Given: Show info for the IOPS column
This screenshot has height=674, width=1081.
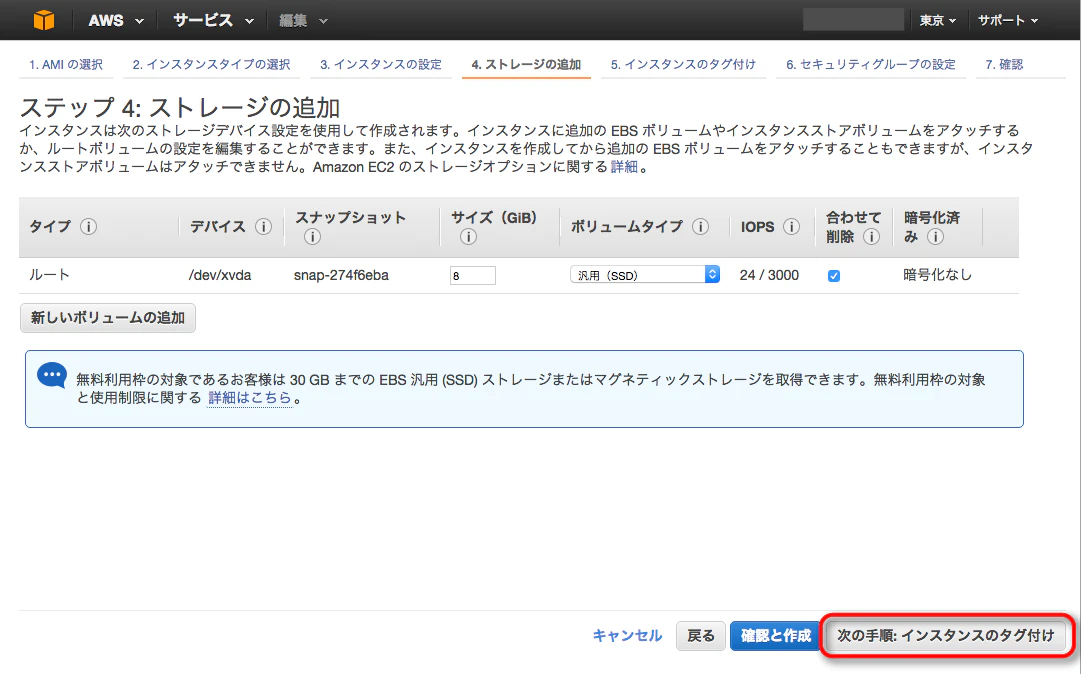Looking at the screenshot, I should (x=791, y=226).
